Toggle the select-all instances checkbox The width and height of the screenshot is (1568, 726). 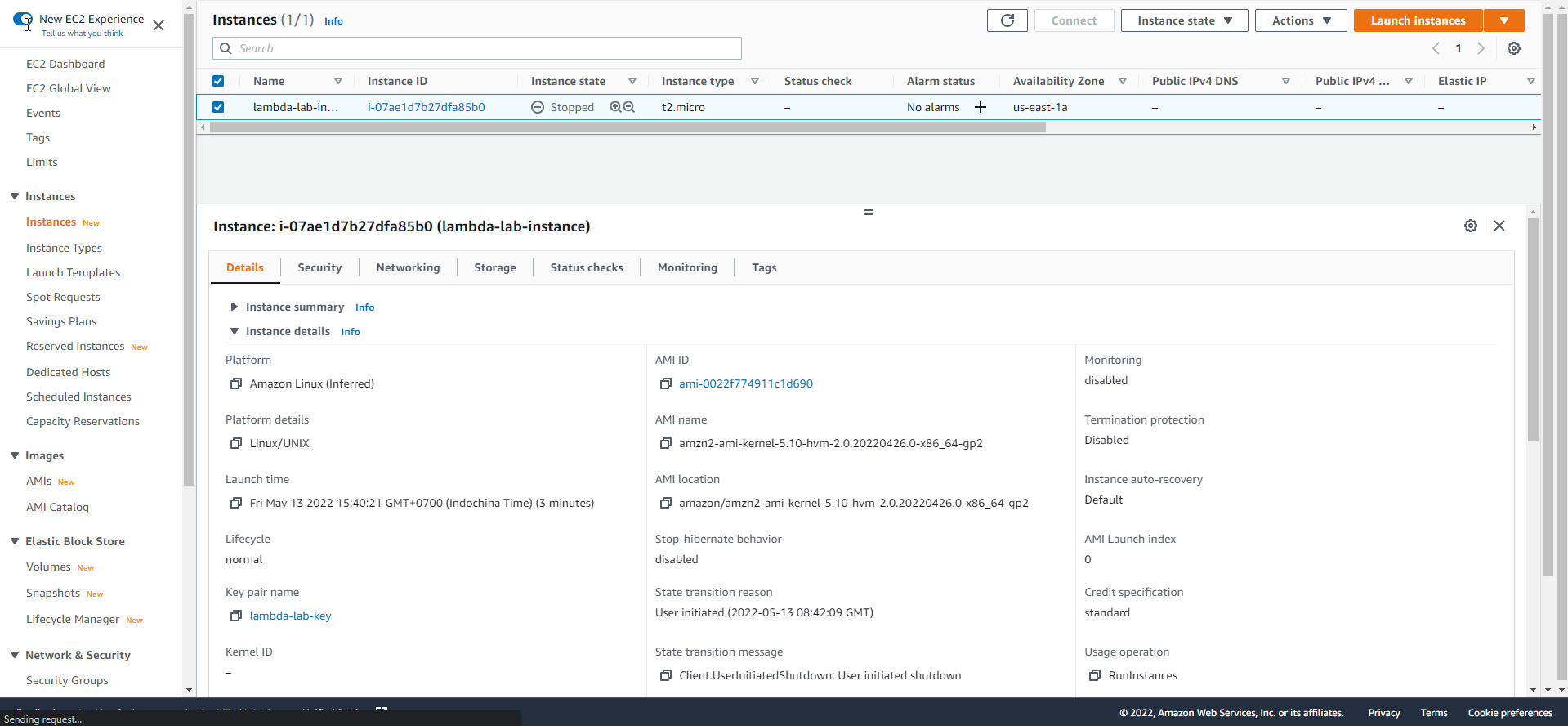(x=218, y=81)
